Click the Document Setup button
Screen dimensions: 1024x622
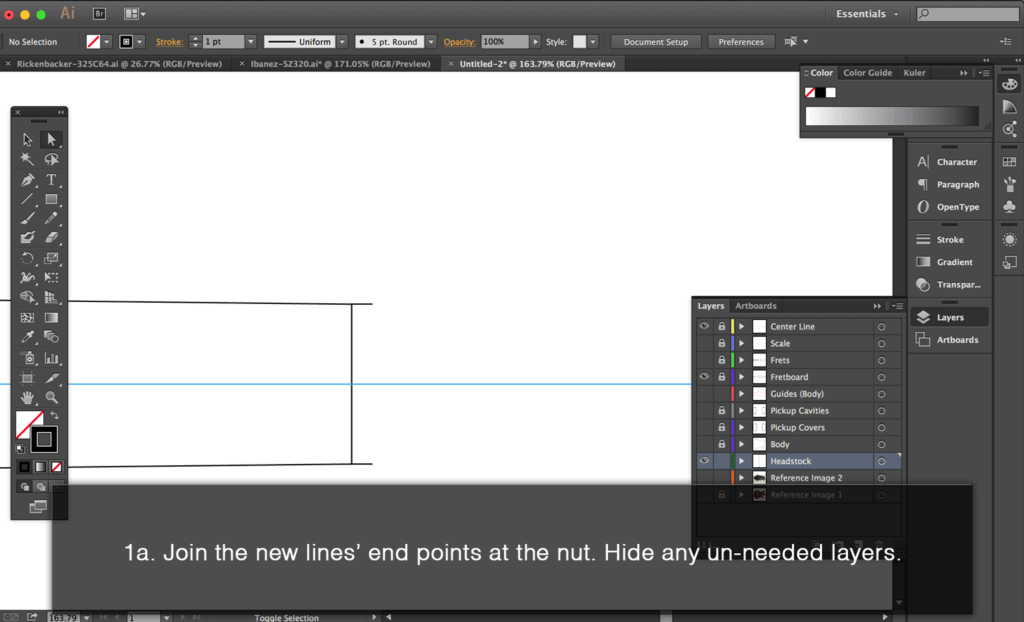point(656,42)
